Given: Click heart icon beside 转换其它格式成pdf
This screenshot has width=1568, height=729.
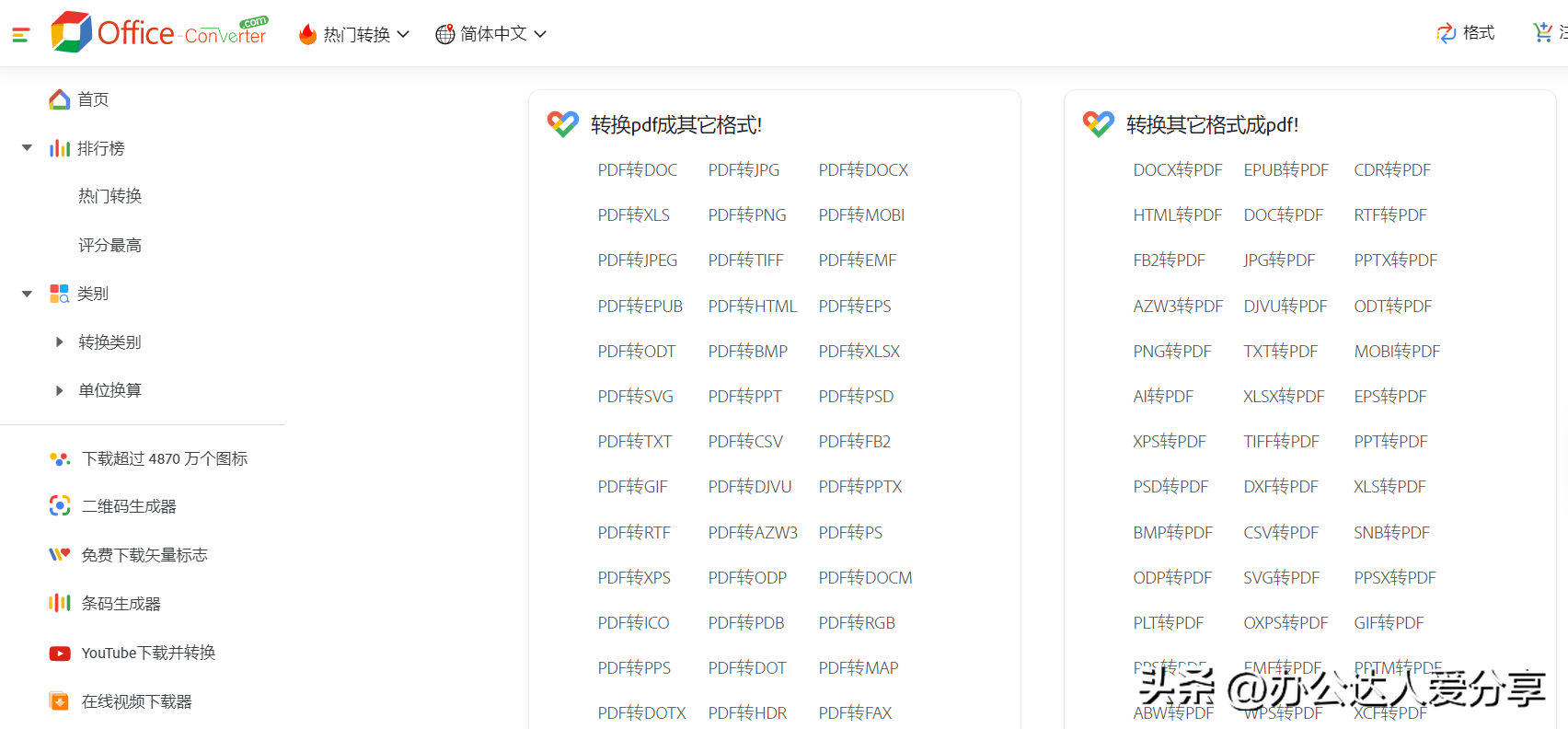Looking at the screenshot, I should (x=1099, y=123).
